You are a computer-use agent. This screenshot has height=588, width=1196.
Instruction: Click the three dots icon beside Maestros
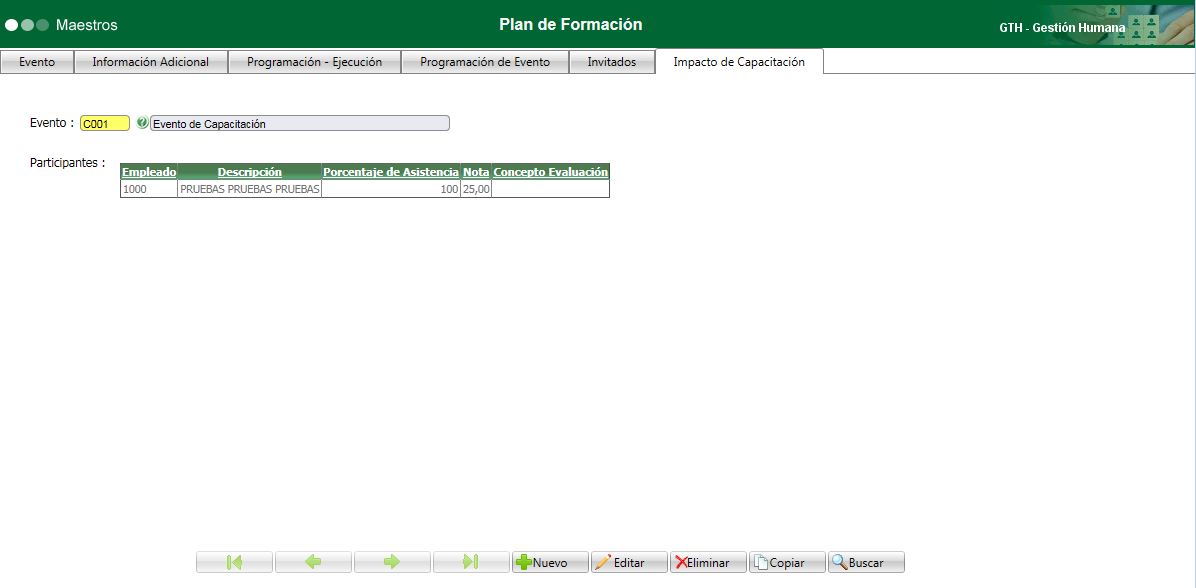[x=27, y=25]
